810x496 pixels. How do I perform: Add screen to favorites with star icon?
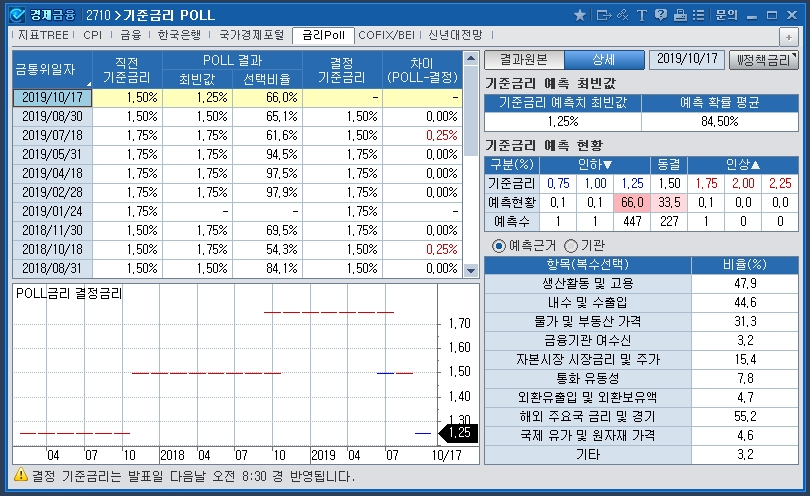(580, 16)
